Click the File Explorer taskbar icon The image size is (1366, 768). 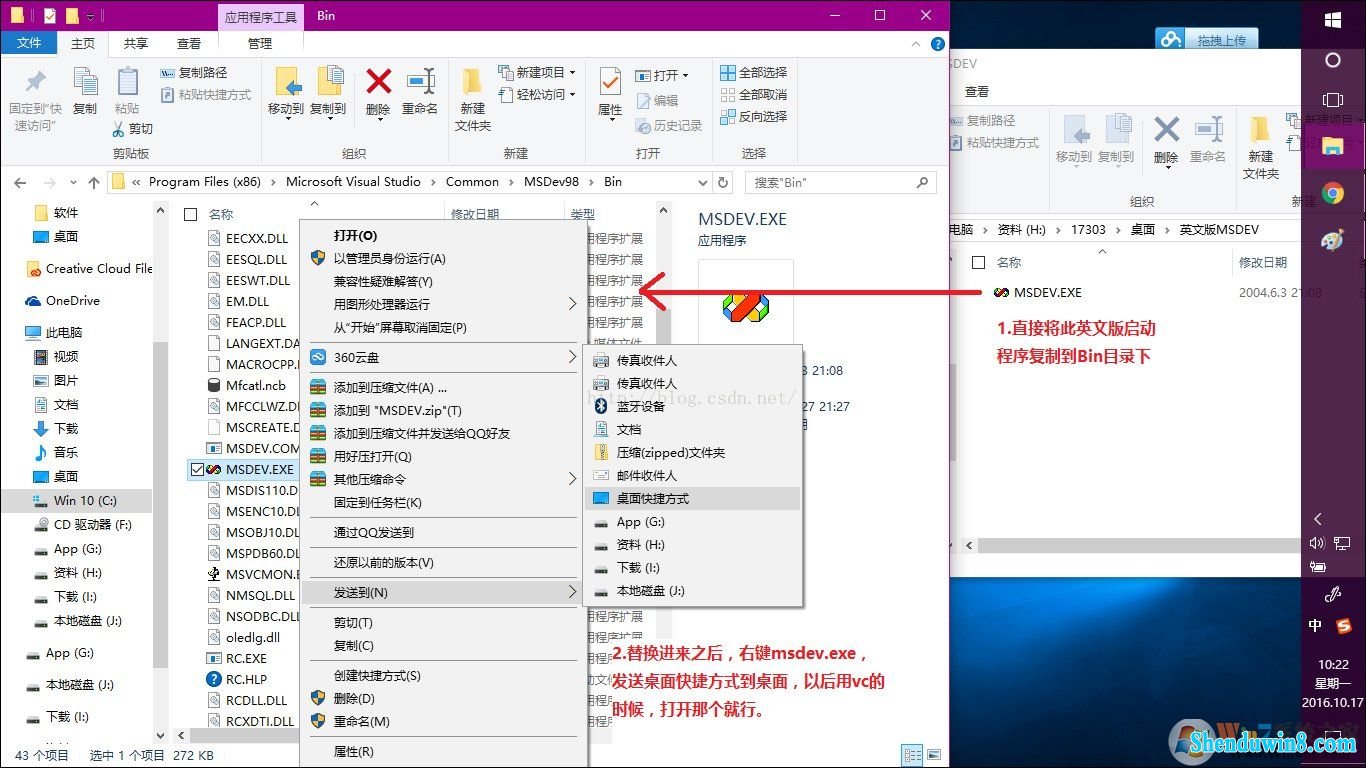pos(1332,146)
